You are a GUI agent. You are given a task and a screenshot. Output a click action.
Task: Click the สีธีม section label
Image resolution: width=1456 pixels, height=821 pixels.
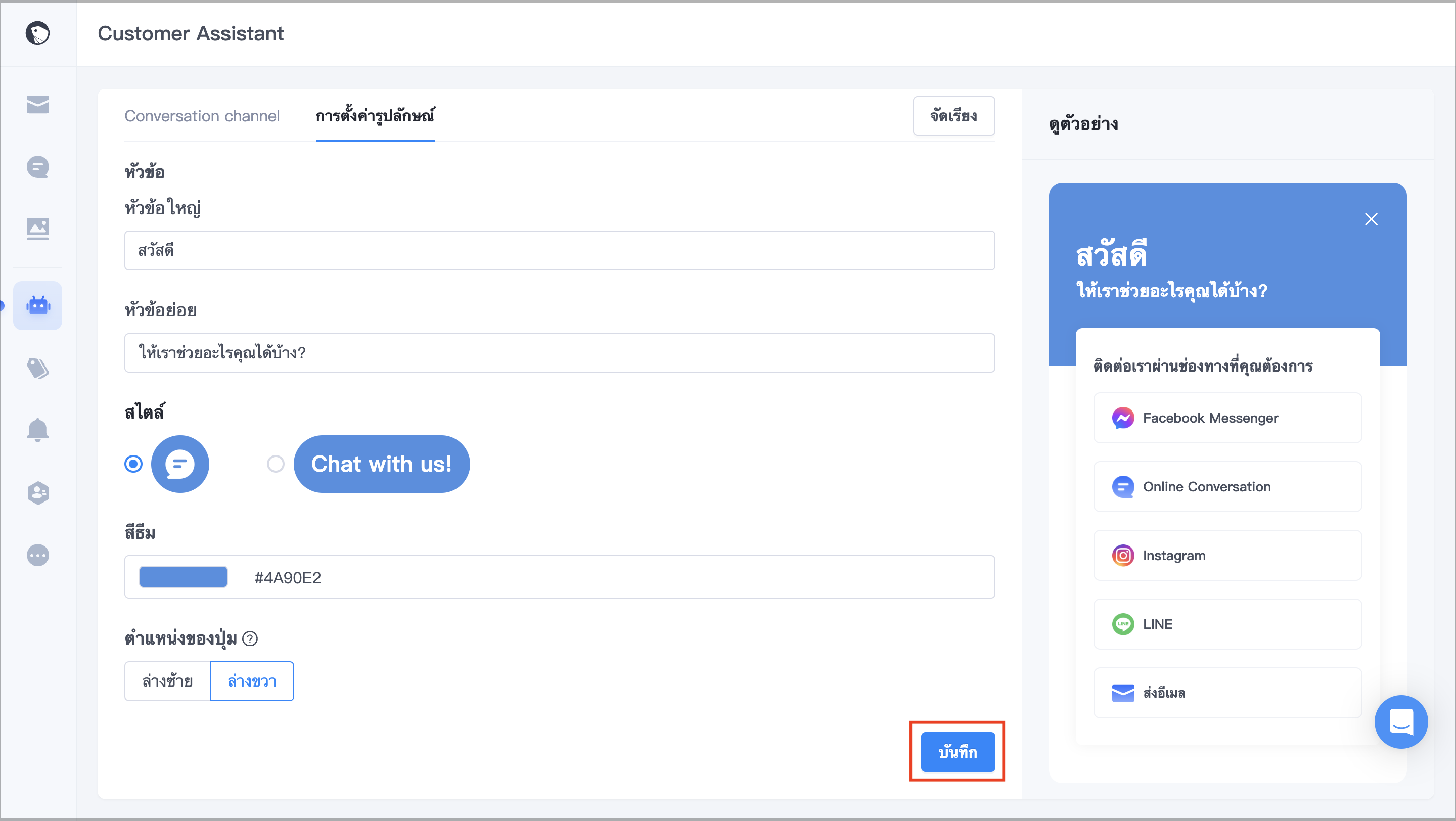pos(140,532)
